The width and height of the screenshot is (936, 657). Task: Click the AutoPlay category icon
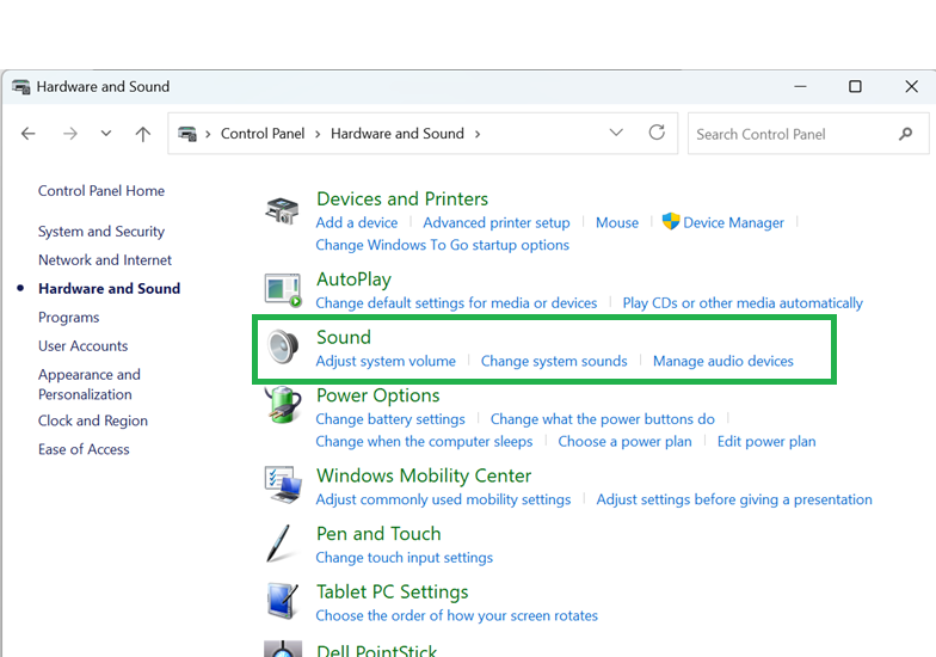283,290
